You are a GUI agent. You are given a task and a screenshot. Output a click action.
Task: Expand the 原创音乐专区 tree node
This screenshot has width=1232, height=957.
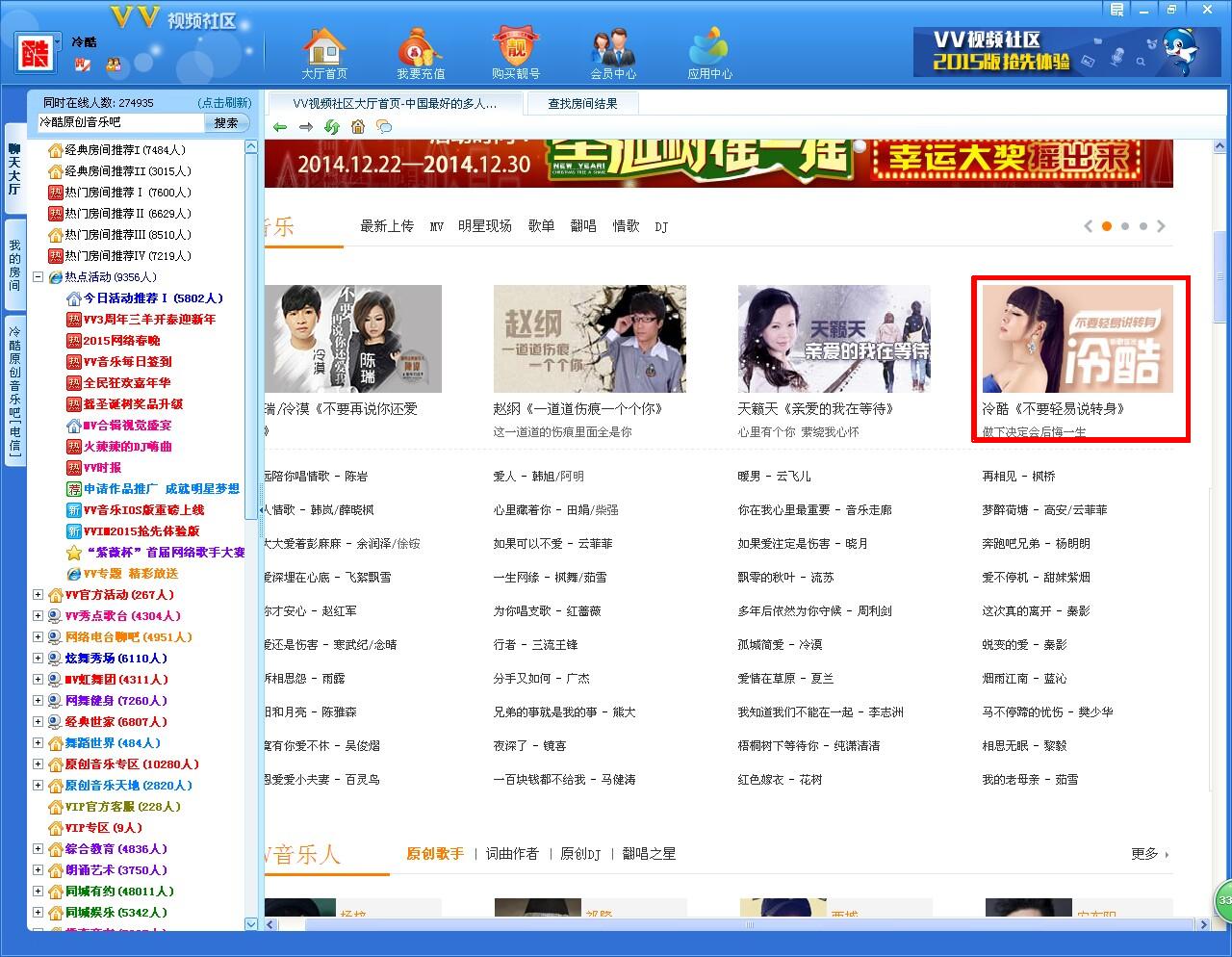point(38,764)
